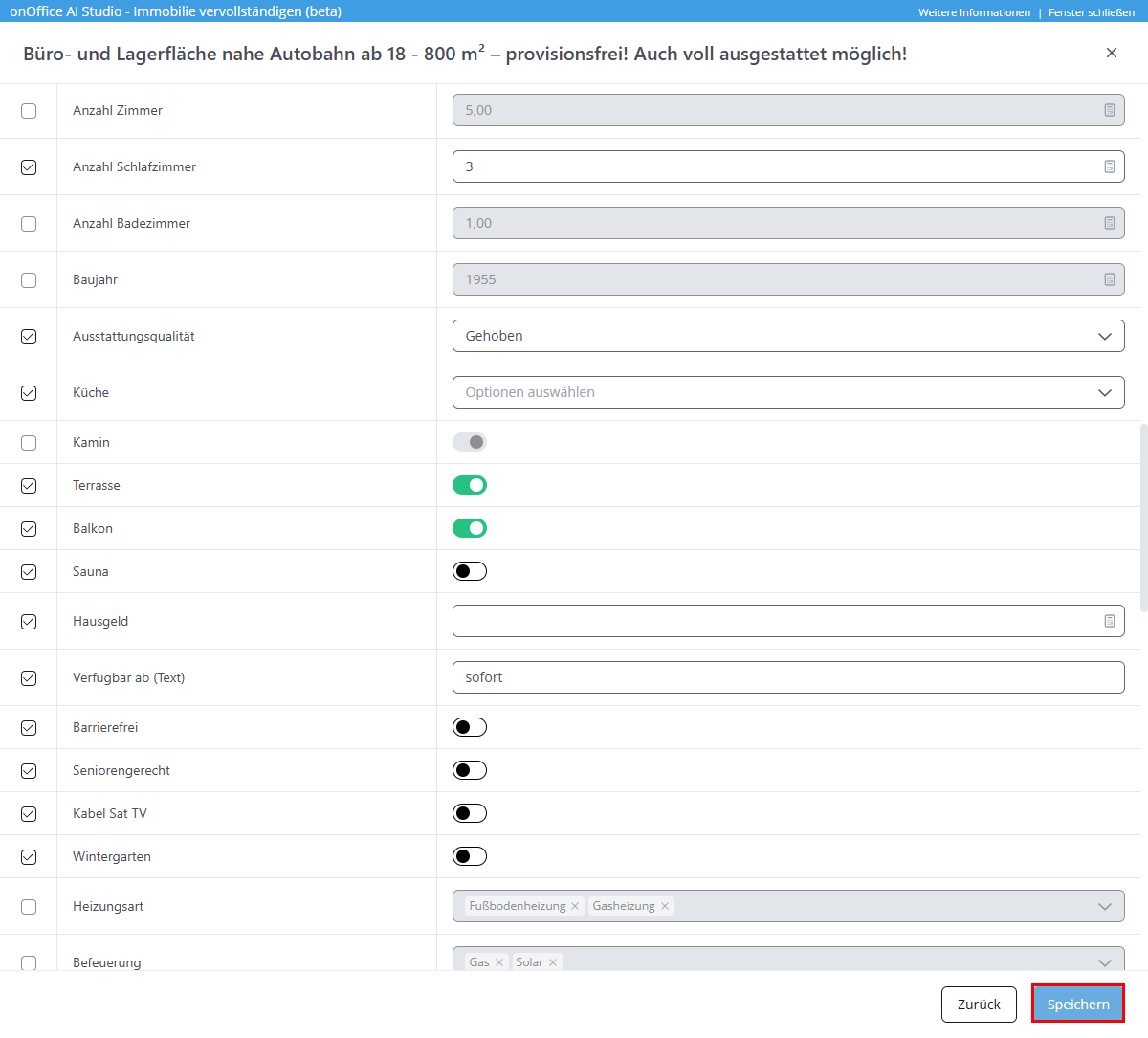Click into the Verfügbar ab text field
1148x1038 pixels.
[787, 677]
